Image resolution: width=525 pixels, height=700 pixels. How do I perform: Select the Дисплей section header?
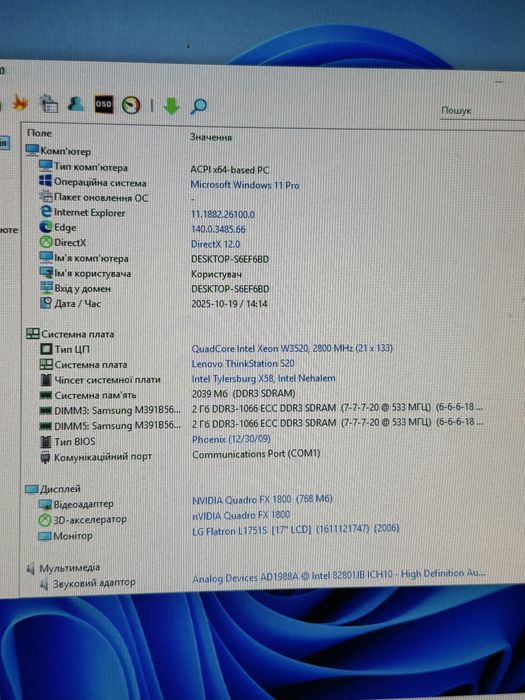[53, 489]
